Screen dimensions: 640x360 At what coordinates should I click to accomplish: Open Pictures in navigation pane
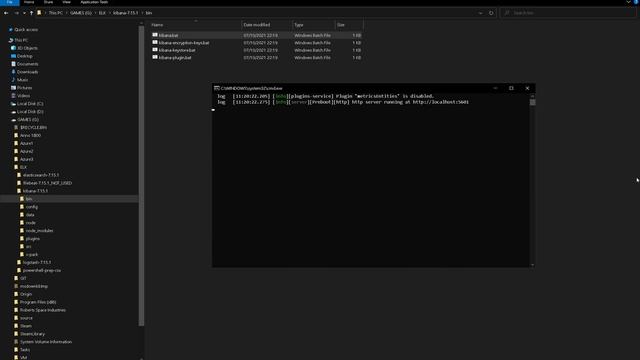tap(24, 88)
